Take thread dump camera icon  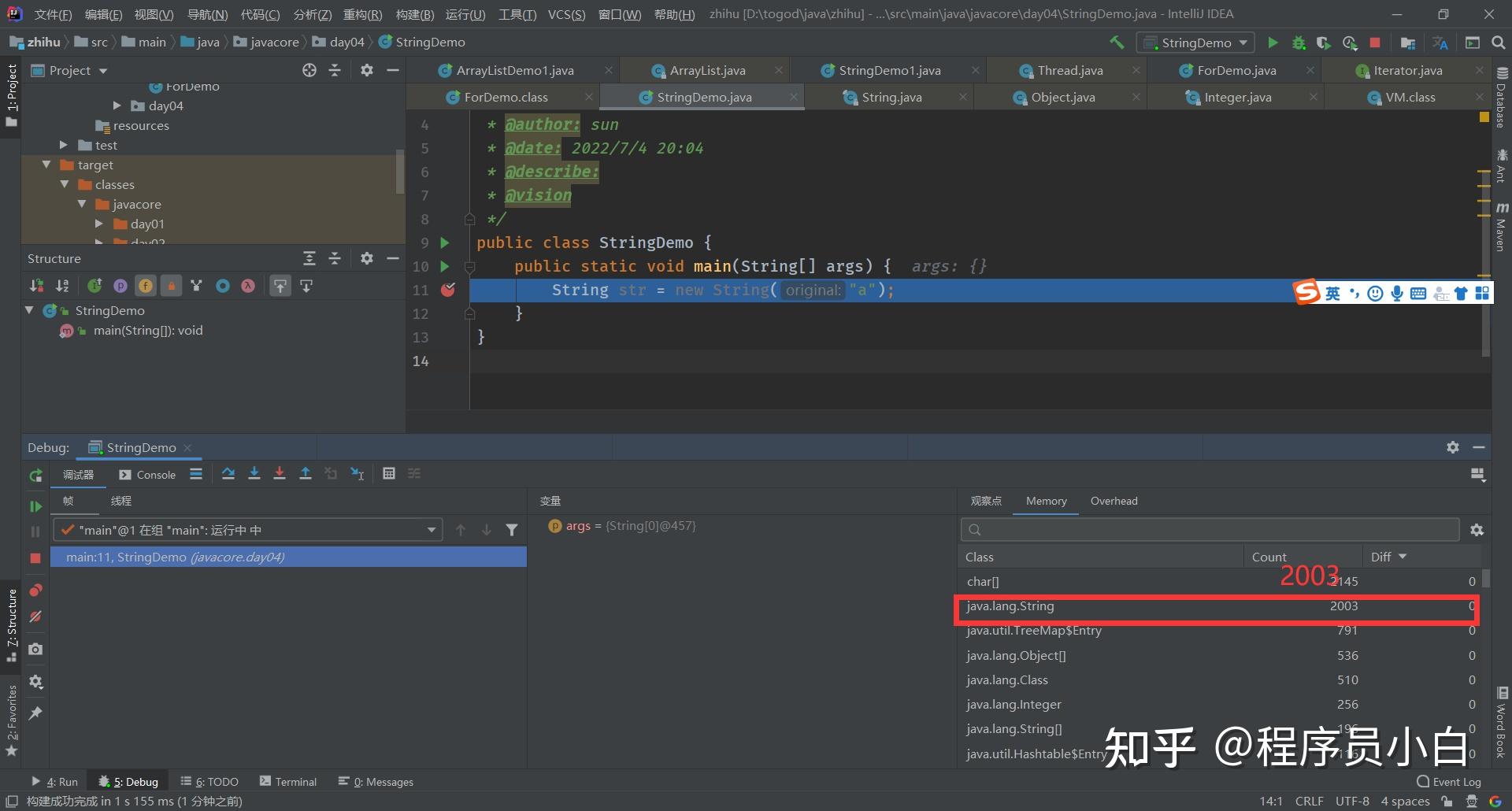[35, 649]
